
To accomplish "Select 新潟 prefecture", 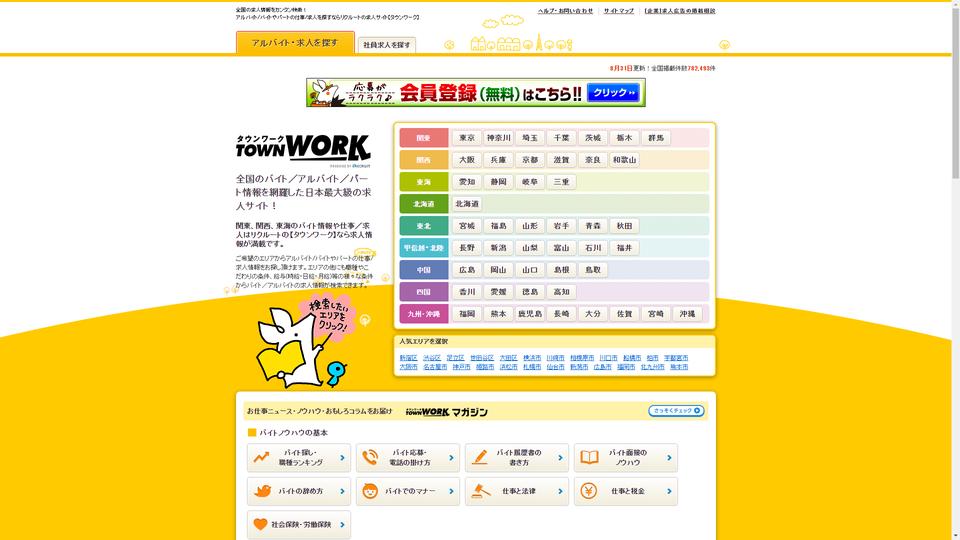I will (x=498, y=248).
